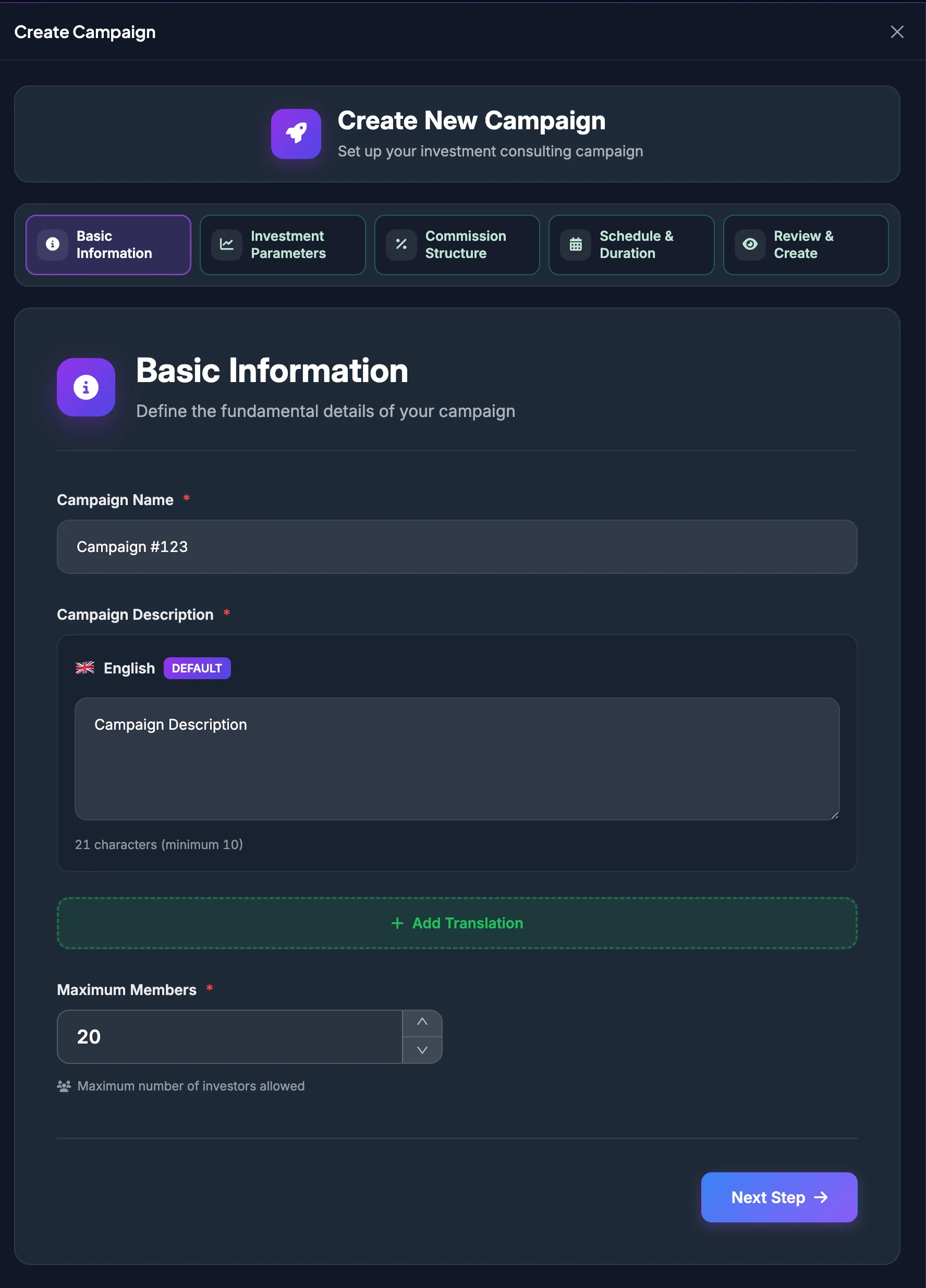Click the 'Maximum Members' field label

click(127, 990)
